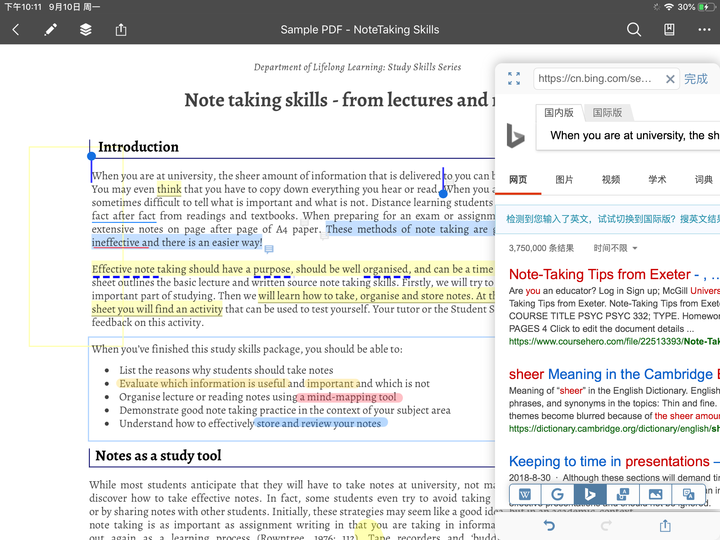
Task: Tap the selection start handle near 'When you are'
Action: [91, 156]
